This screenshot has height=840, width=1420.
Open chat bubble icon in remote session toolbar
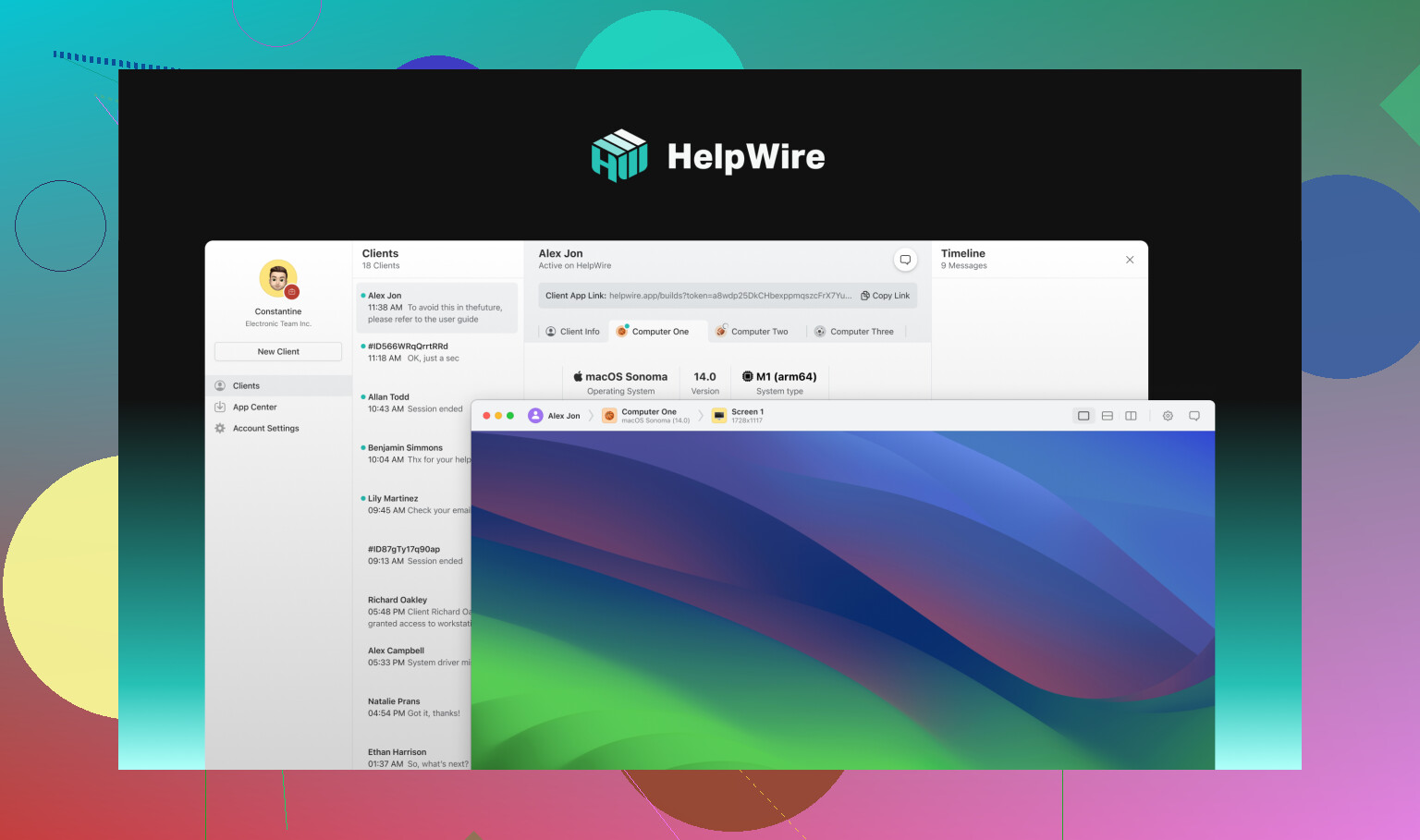(x=1194, y=416)
